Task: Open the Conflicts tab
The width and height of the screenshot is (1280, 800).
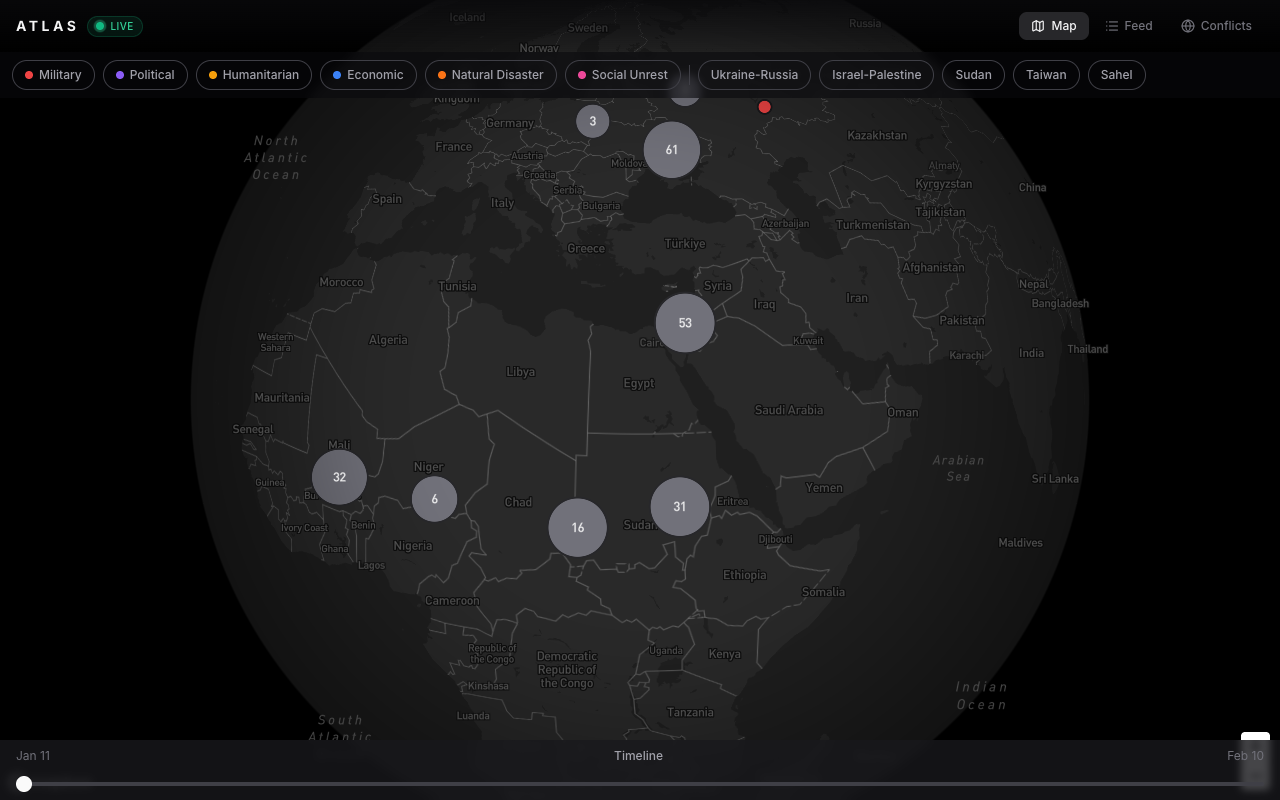Action: pyautogui.click(x=1216, y=25)
